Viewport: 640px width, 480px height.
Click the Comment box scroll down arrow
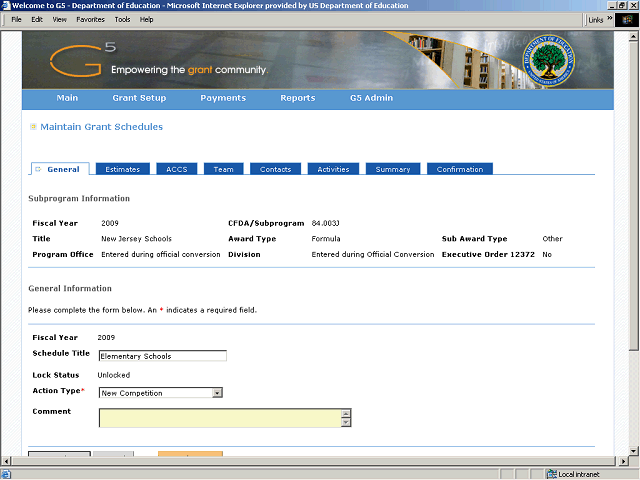346,422
